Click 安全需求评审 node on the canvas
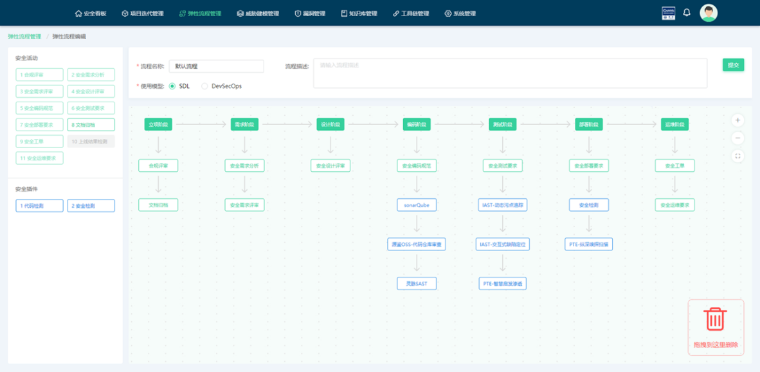Image resolution: width=760 pixels, height=372 pixels. [244, 205]
